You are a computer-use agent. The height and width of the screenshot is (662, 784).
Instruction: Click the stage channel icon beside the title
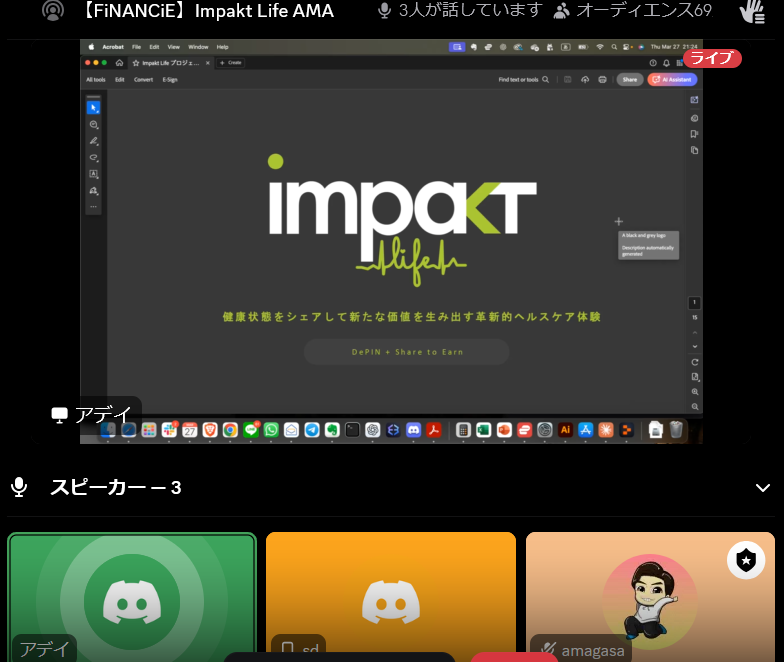tap(53, 10)
